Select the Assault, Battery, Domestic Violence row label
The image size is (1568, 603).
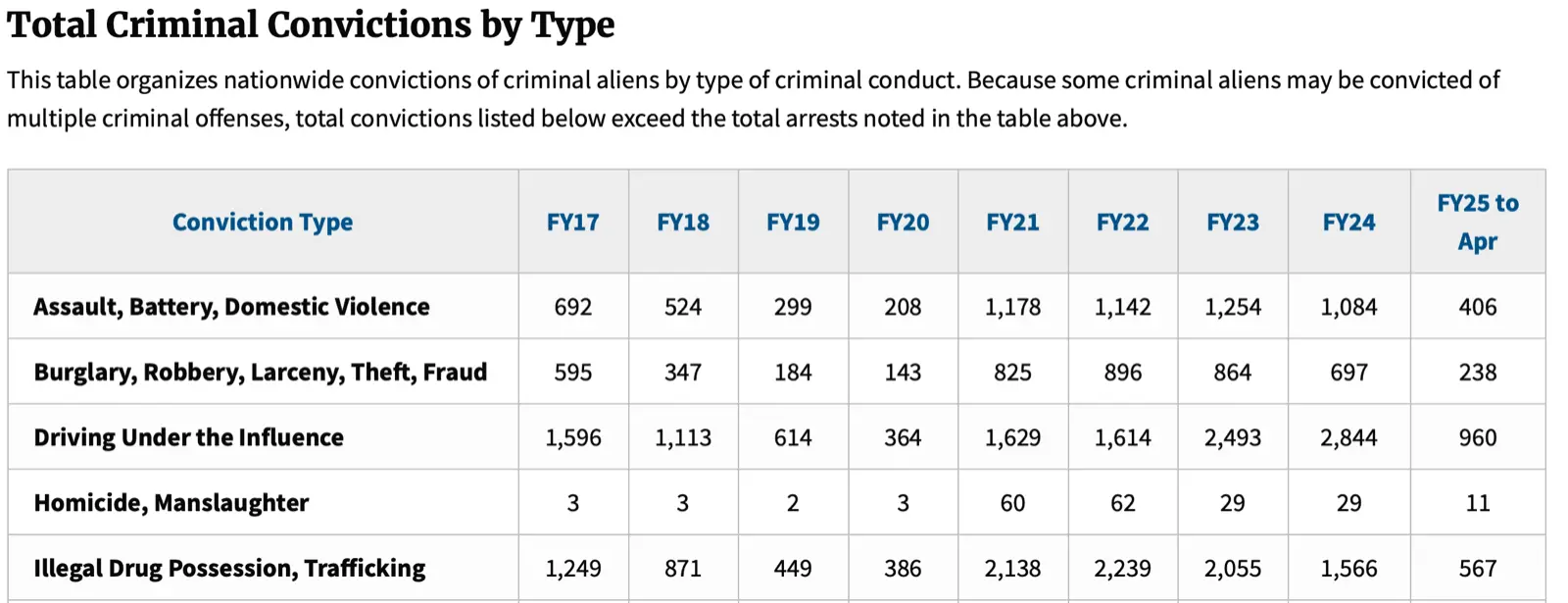click(x=231, y=307)
